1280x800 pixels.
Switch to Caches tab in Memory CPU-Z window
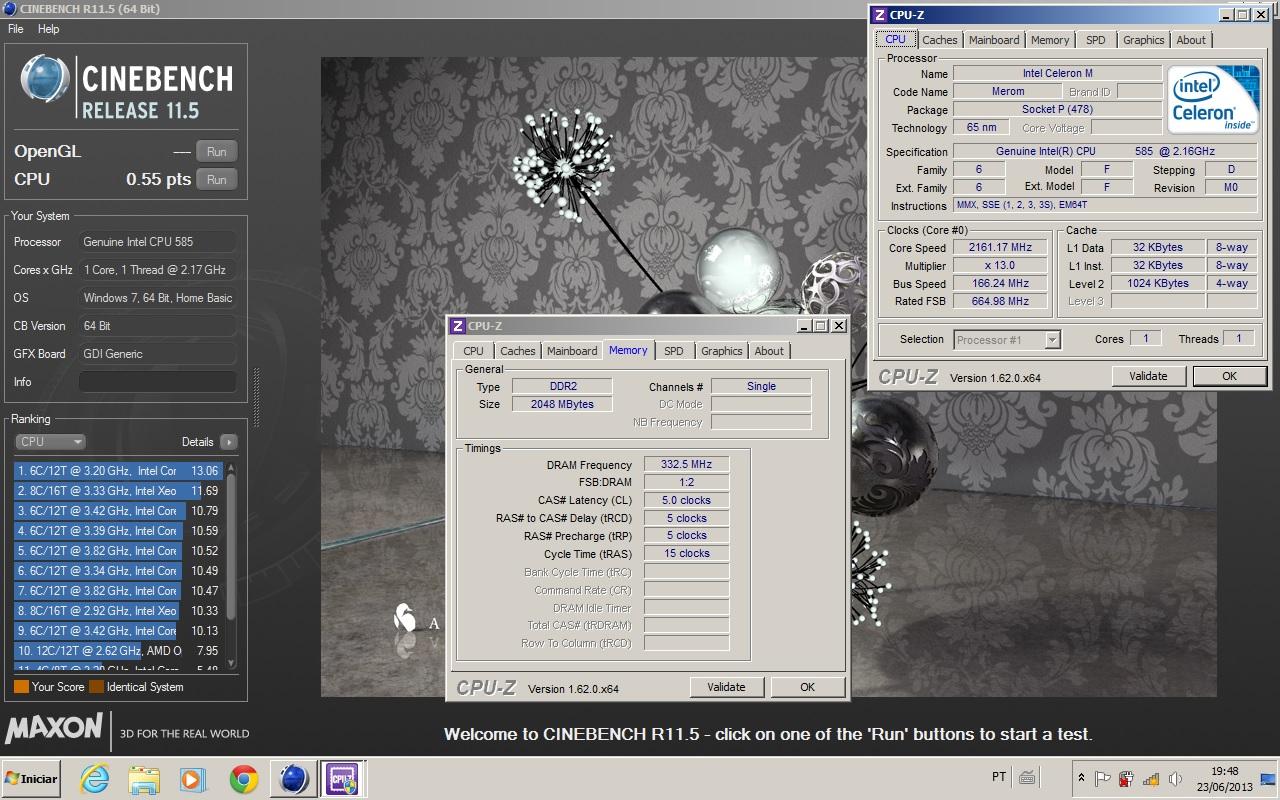518,351
